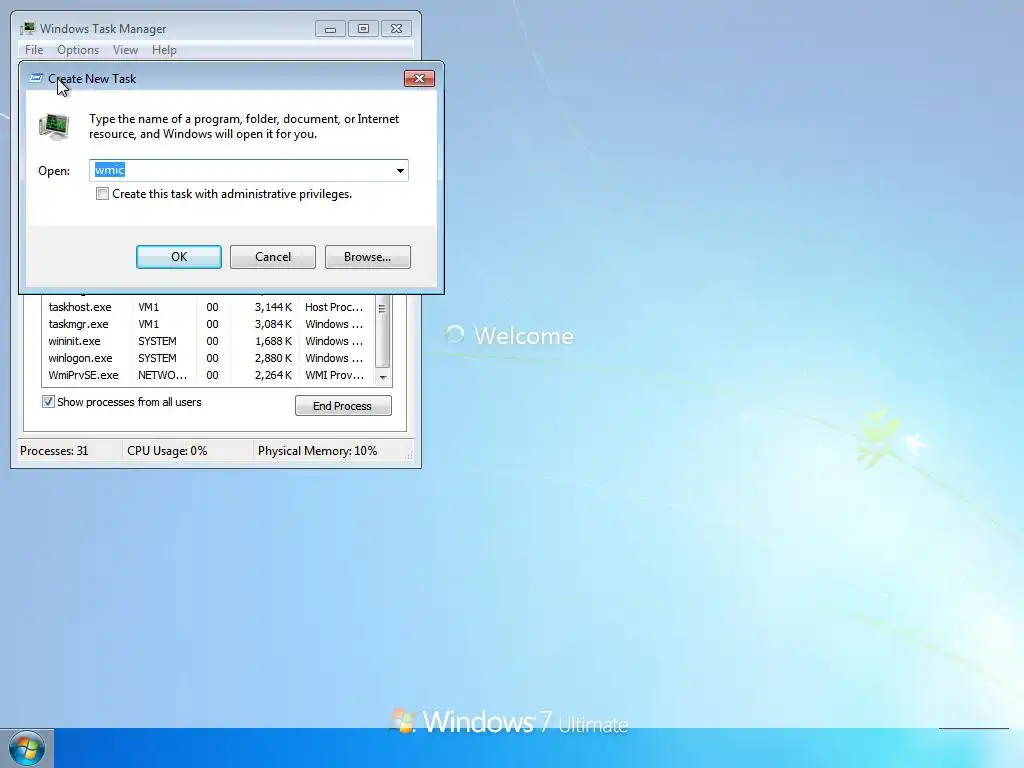Click Physical Memory: 10% status entry

click(317, 451)
